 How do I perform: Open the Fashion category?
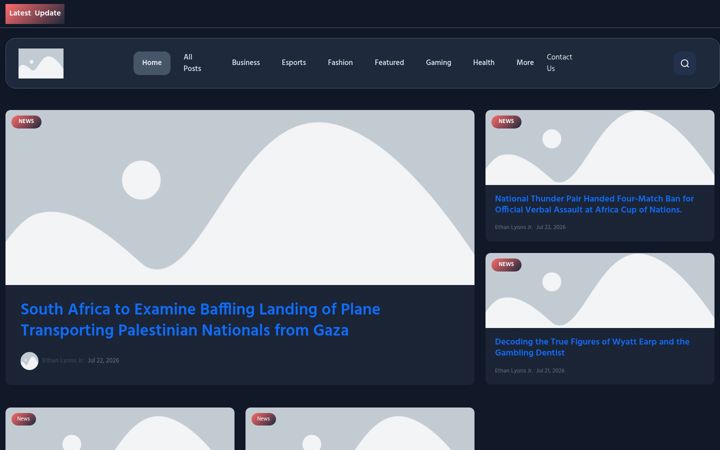(x=340, y=63)
